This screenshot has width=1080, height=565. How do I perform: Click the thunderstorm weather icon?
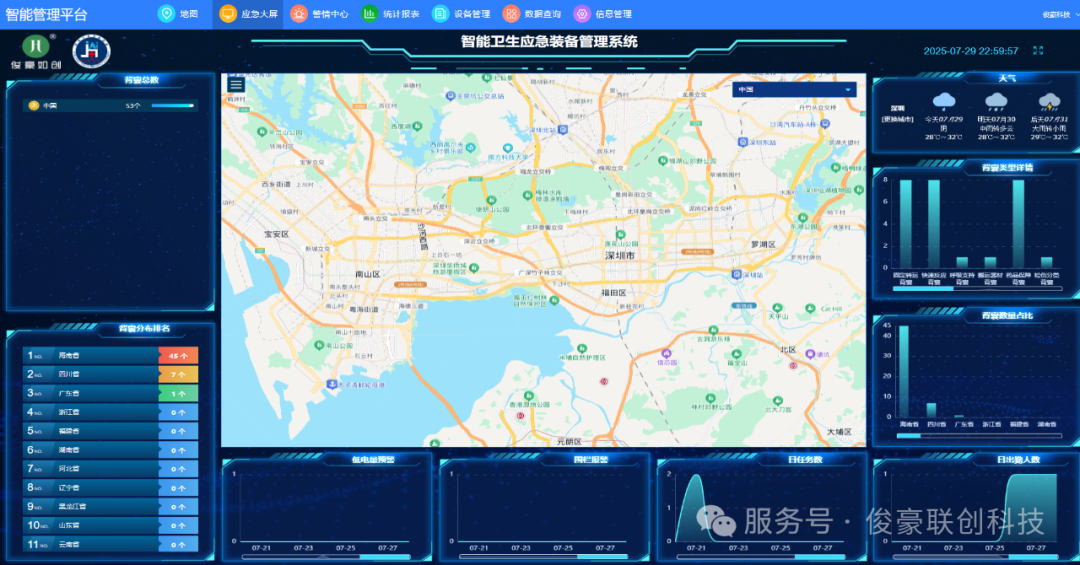pyautogui.click(x=1049, y=101)
